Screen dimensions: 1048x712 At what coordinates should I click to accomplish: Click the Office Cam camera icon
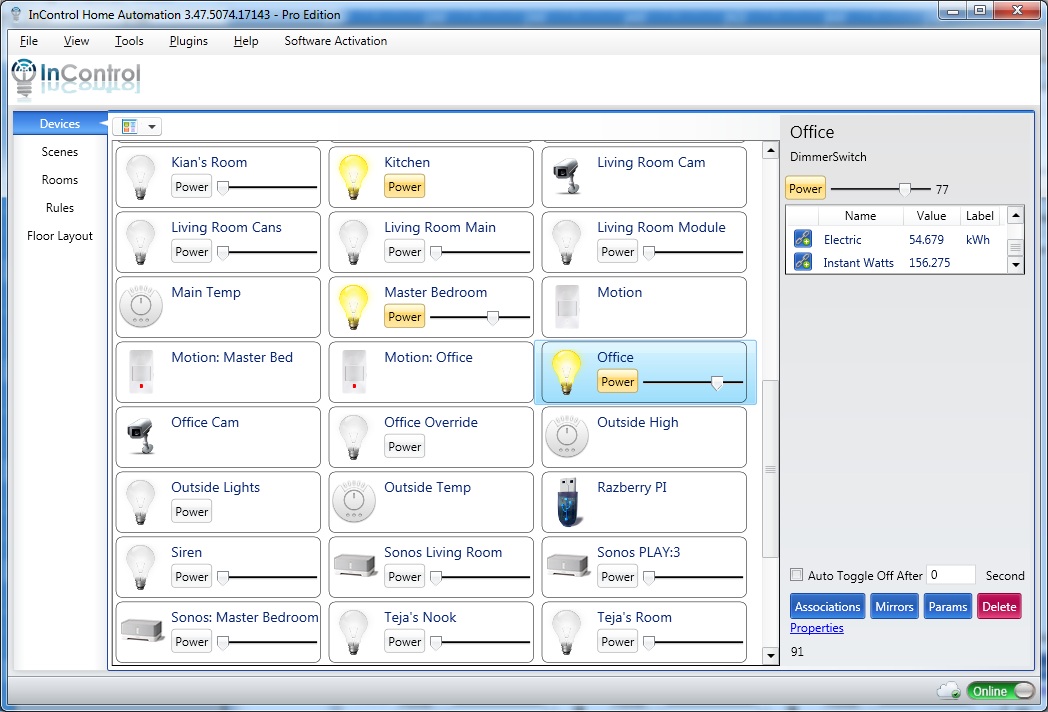[140, 437]
